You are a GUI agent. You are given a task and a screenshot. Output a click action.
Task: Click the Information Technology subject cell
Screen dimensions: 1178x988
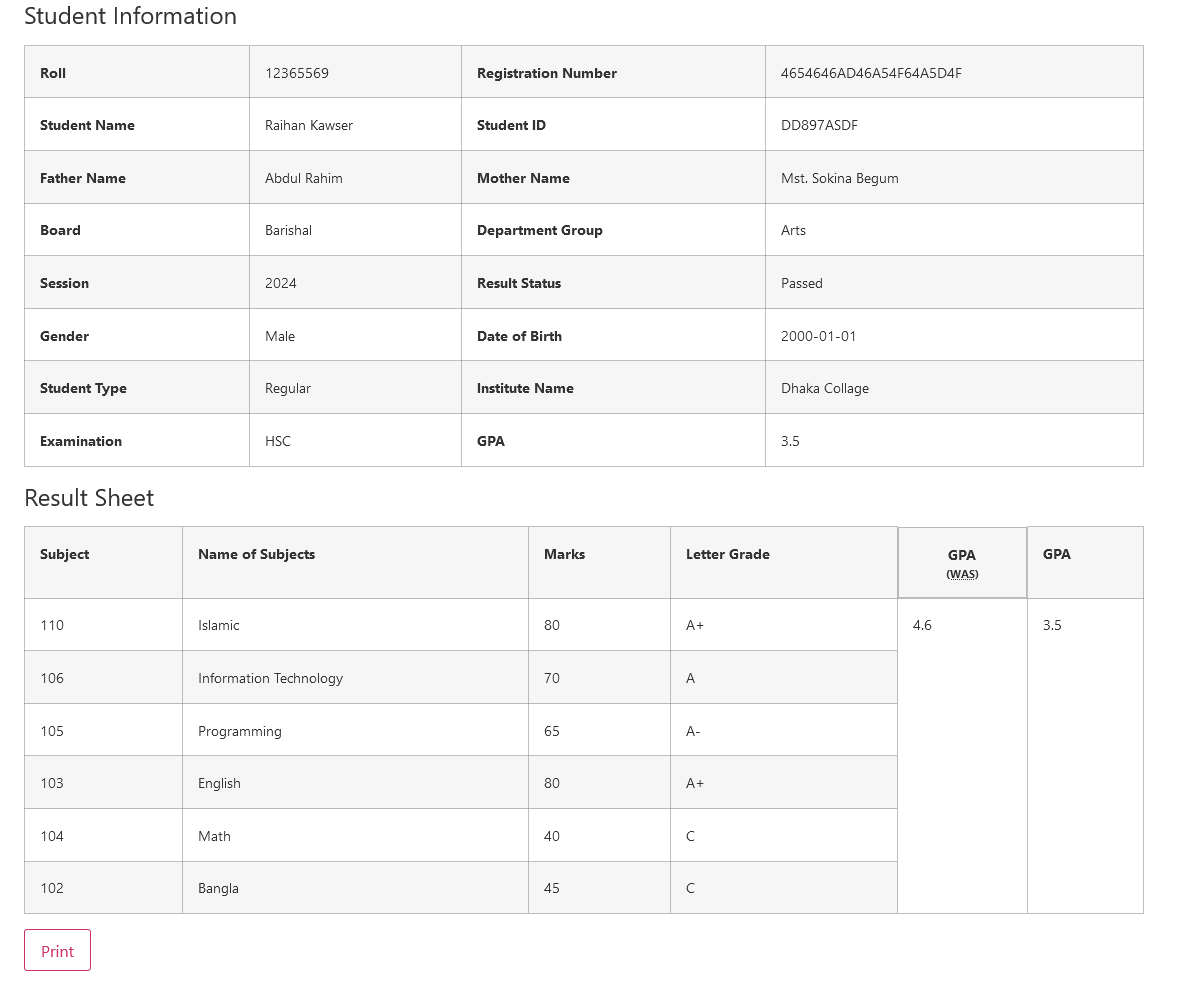[270, 678]
